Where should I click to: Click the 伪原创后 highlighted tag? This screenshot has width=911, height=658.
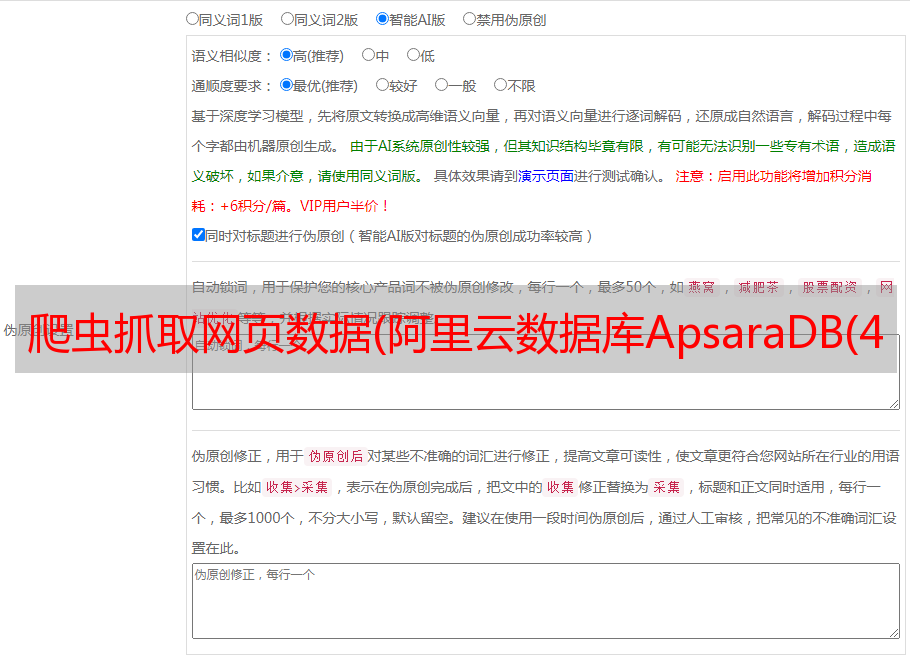coord(336,456)
